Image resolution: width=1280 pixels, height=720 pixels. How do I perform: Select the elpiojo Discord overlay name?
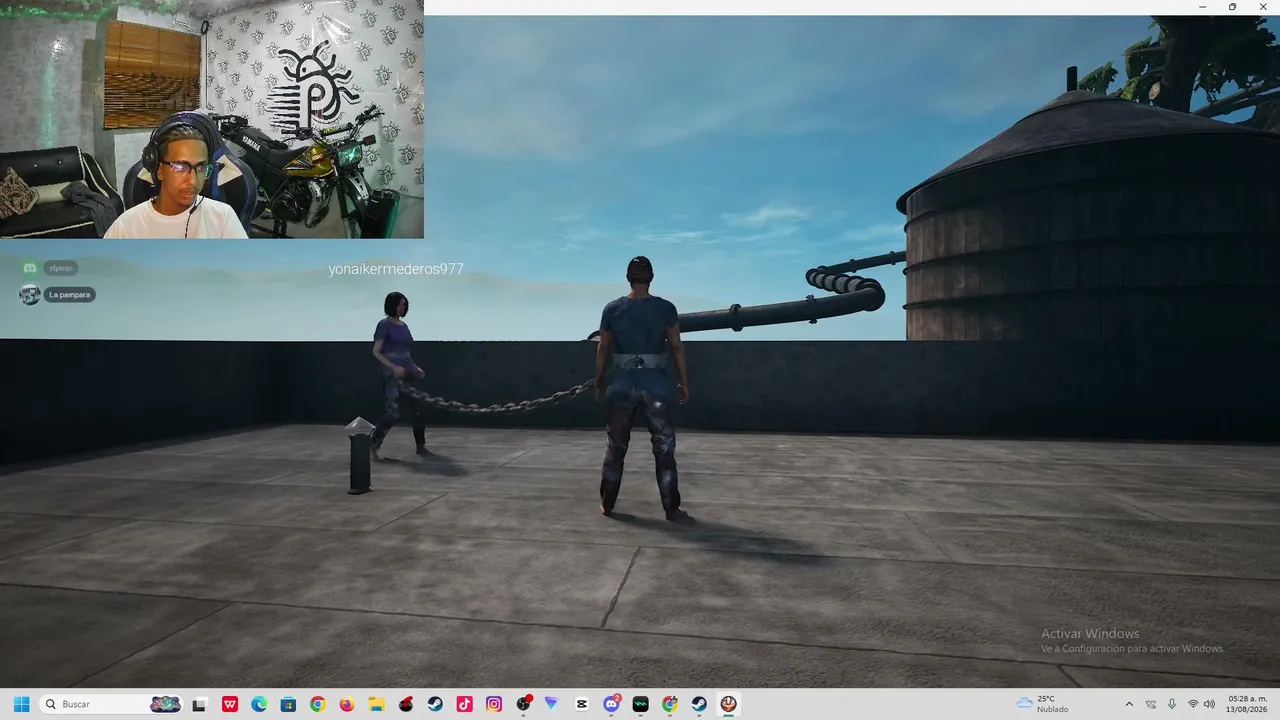[x=61, y=268]
